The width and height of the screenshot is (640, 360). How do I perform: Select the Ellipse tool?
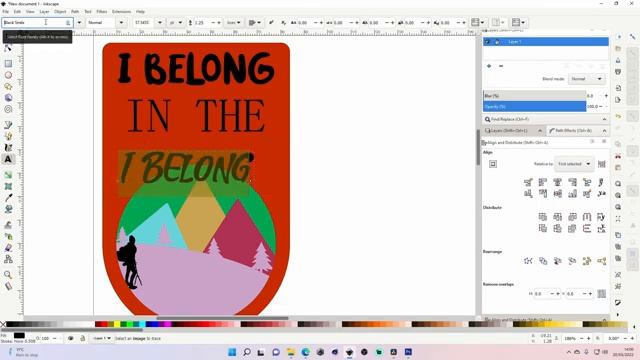coord(8,75)
